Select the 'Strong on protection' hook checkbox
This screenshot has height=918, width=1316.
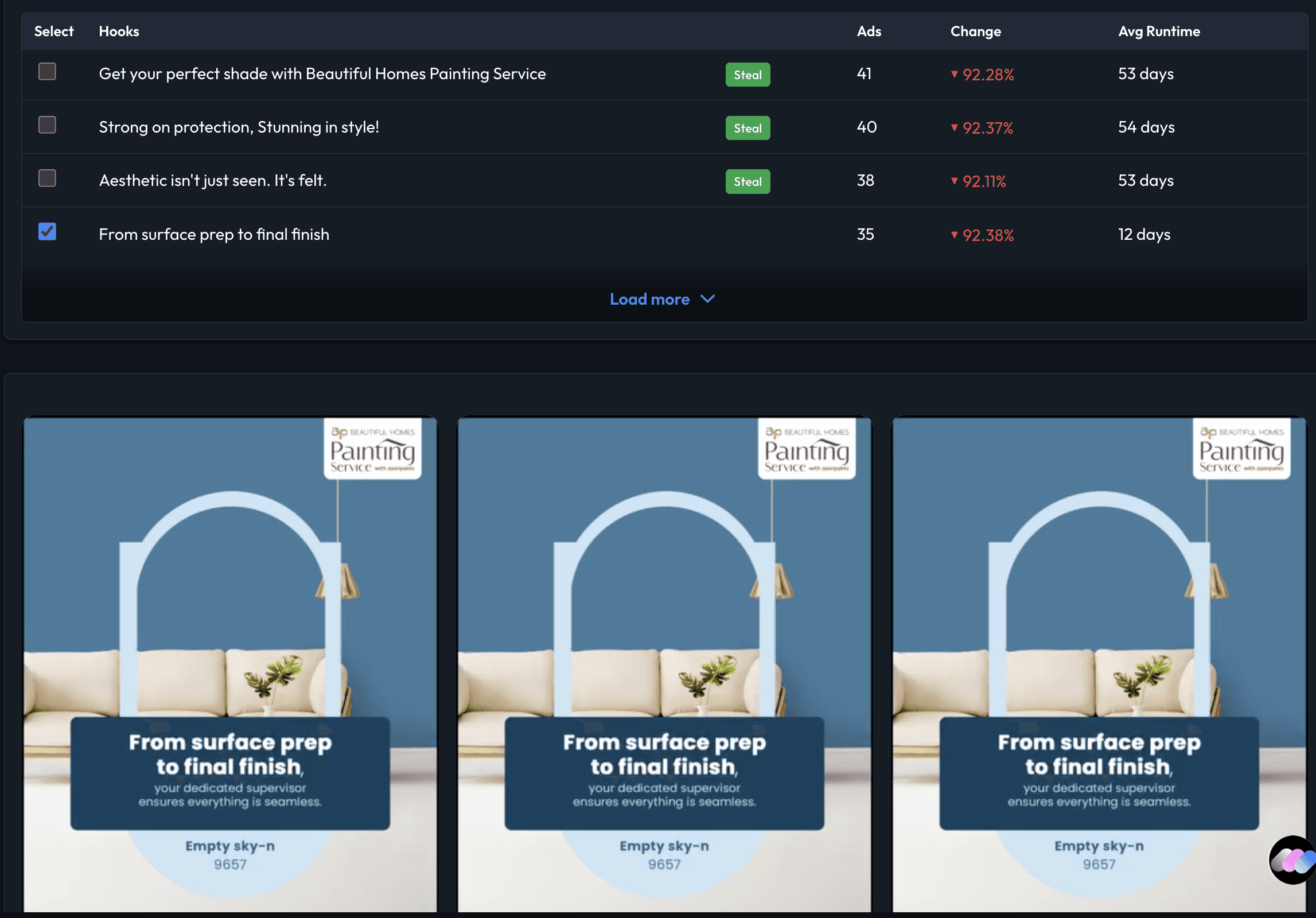click(47, 125)
